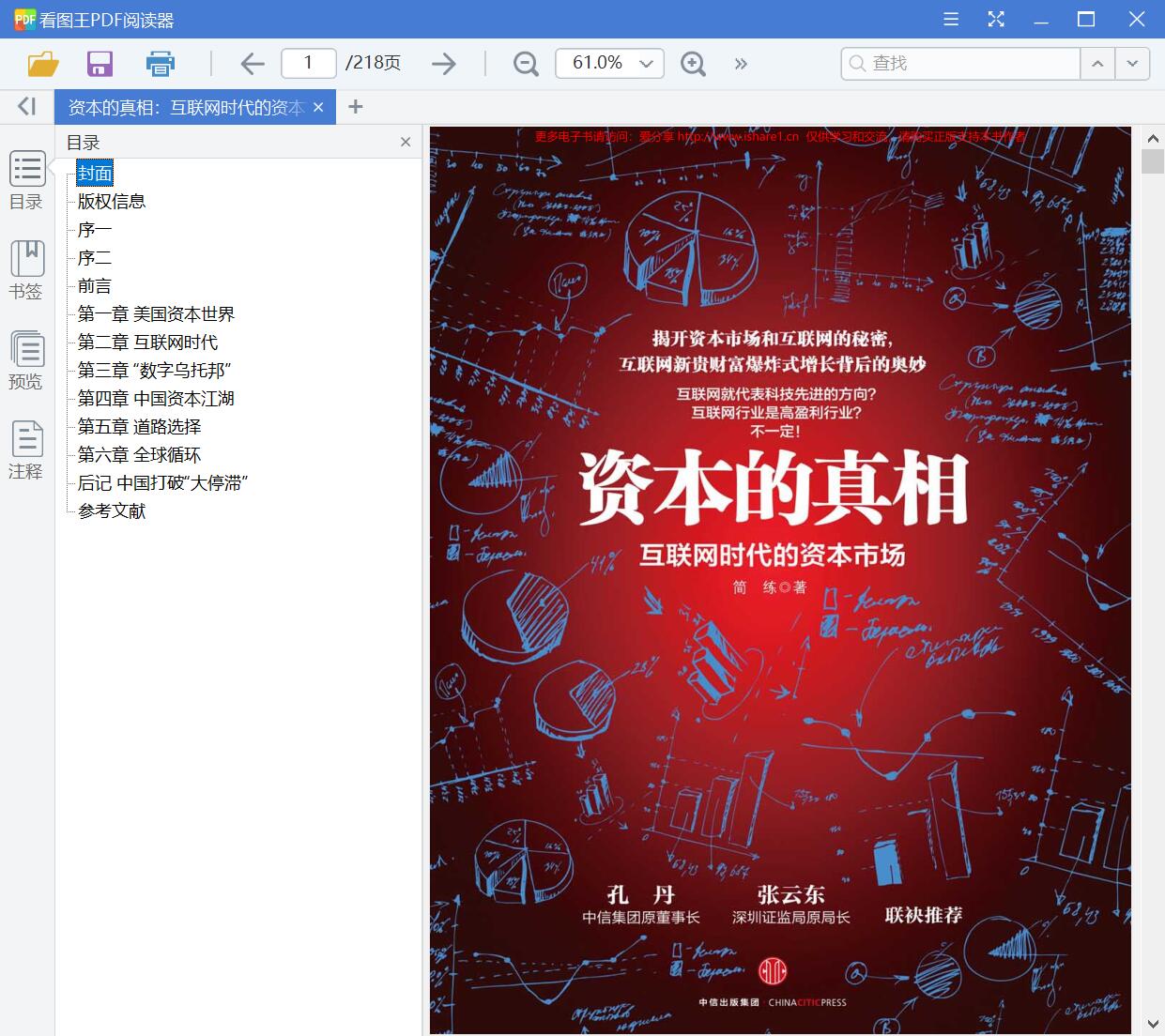Viewport: 1165px width, 1036px height.
Task: Select 封面 in the outline
Action: [95, 174]
